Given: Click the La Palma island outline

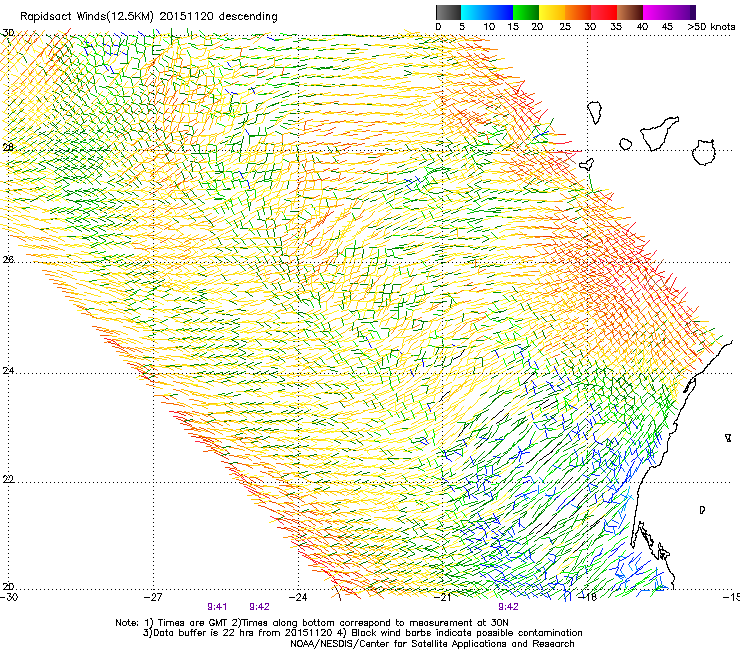Looking at the screenshot, I should click(x=595, y=112).
